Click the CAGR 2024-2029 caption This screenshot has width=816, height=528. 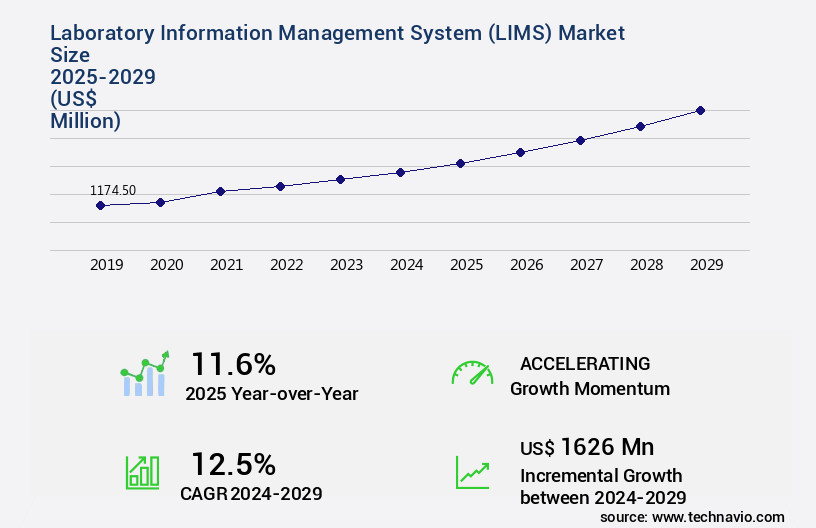251,493
